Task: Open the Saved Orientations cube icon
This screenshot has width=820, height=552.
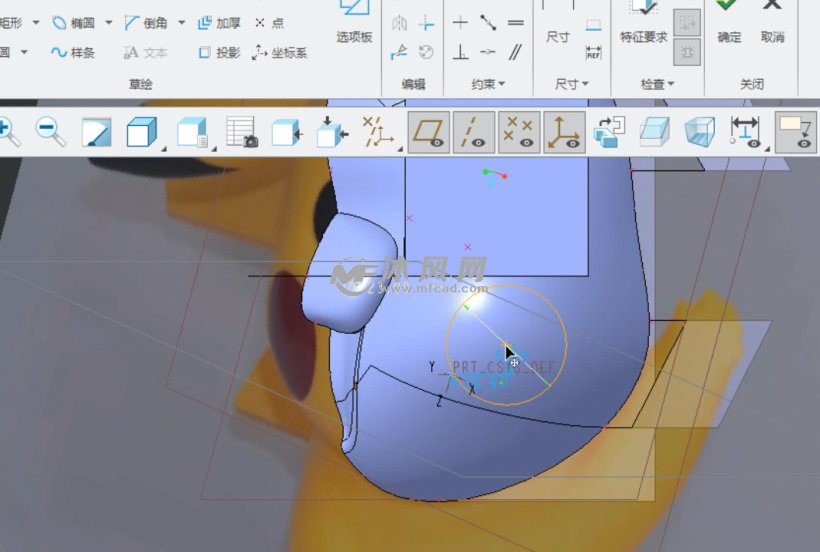Action: coord(192,132)
